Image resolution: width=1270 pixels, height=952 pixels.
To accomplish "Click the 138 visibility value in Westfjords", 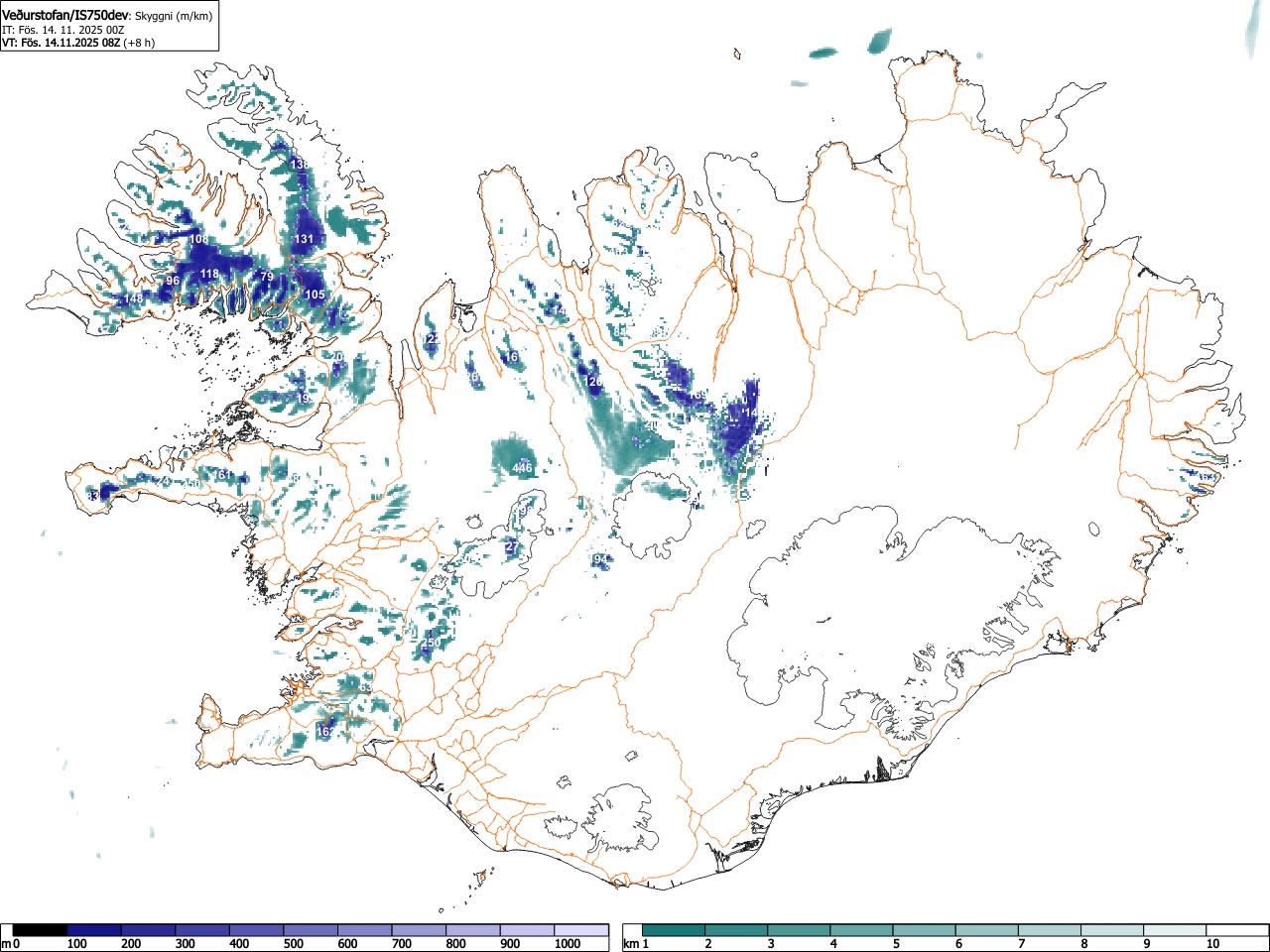I will point(299,164).
